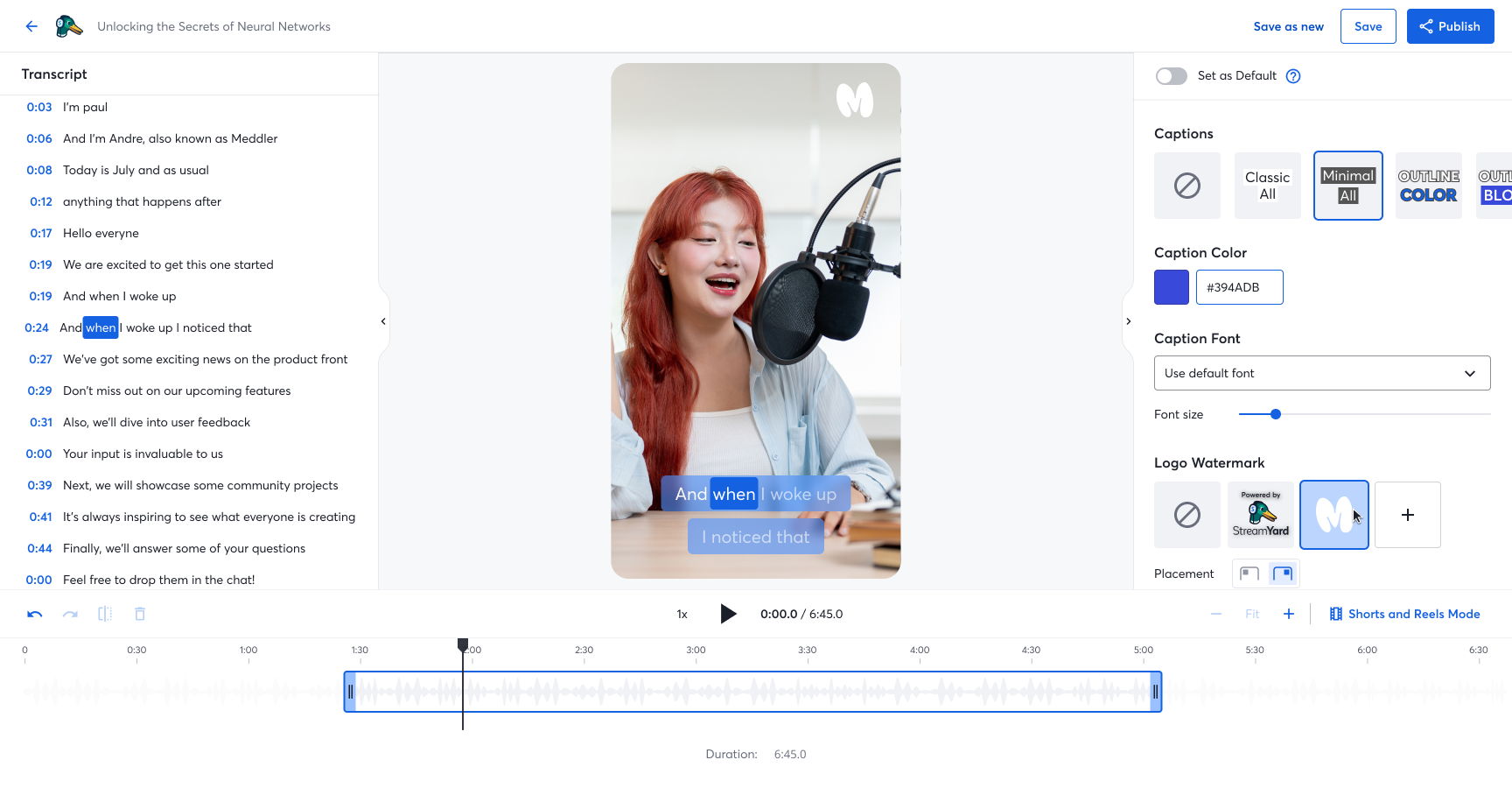Collapse the transcript panel with the chevron
Screen dimensions: 1512x788
382,321
